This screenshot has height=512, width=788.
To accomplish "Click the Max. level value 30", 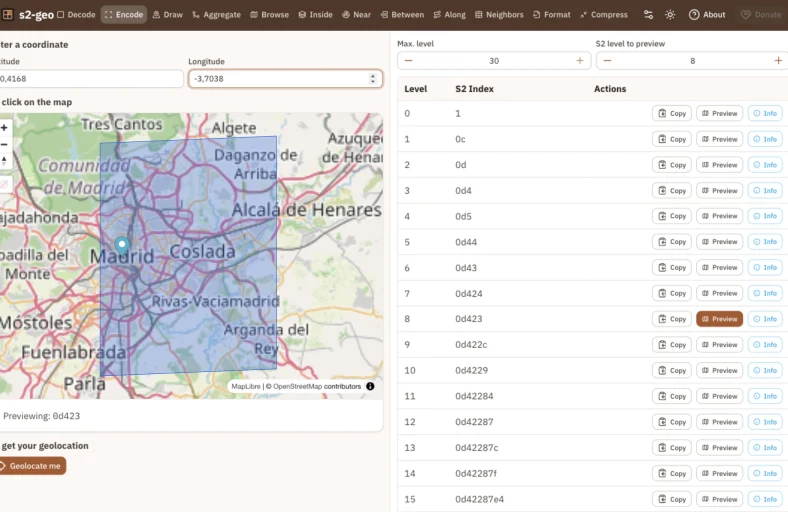I will 494,61.
